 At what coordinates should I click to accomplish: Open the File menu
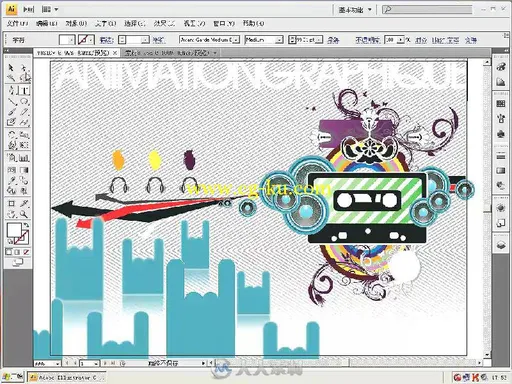(17, 24)
